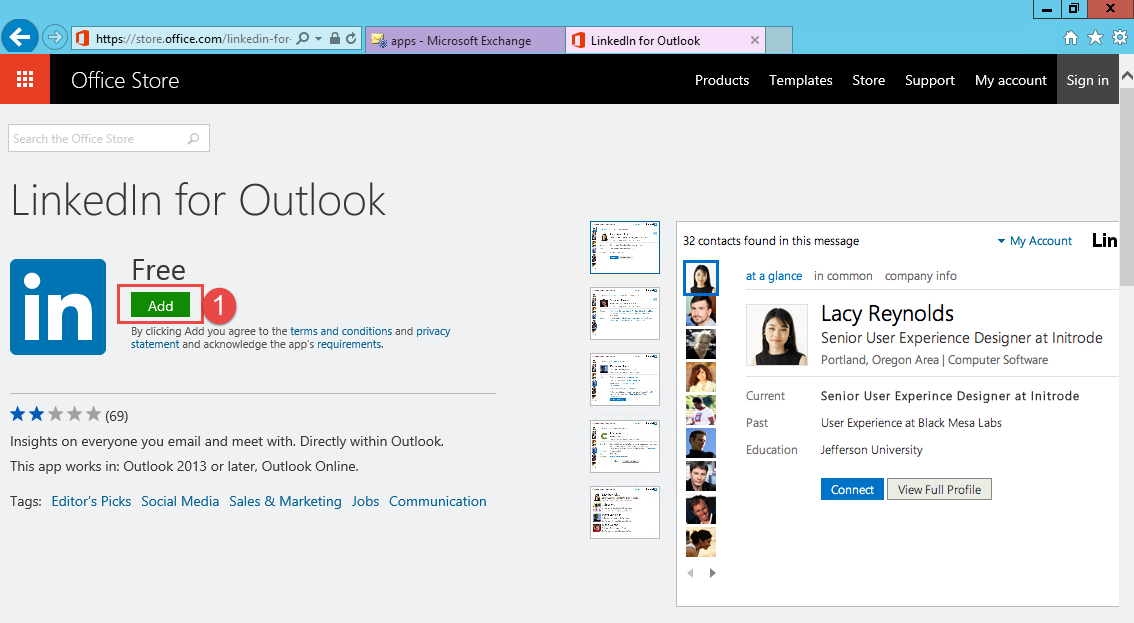The image size is (1134, 623).
Task: Select the first screenshot thumbnail
Action: click(625, 247)
